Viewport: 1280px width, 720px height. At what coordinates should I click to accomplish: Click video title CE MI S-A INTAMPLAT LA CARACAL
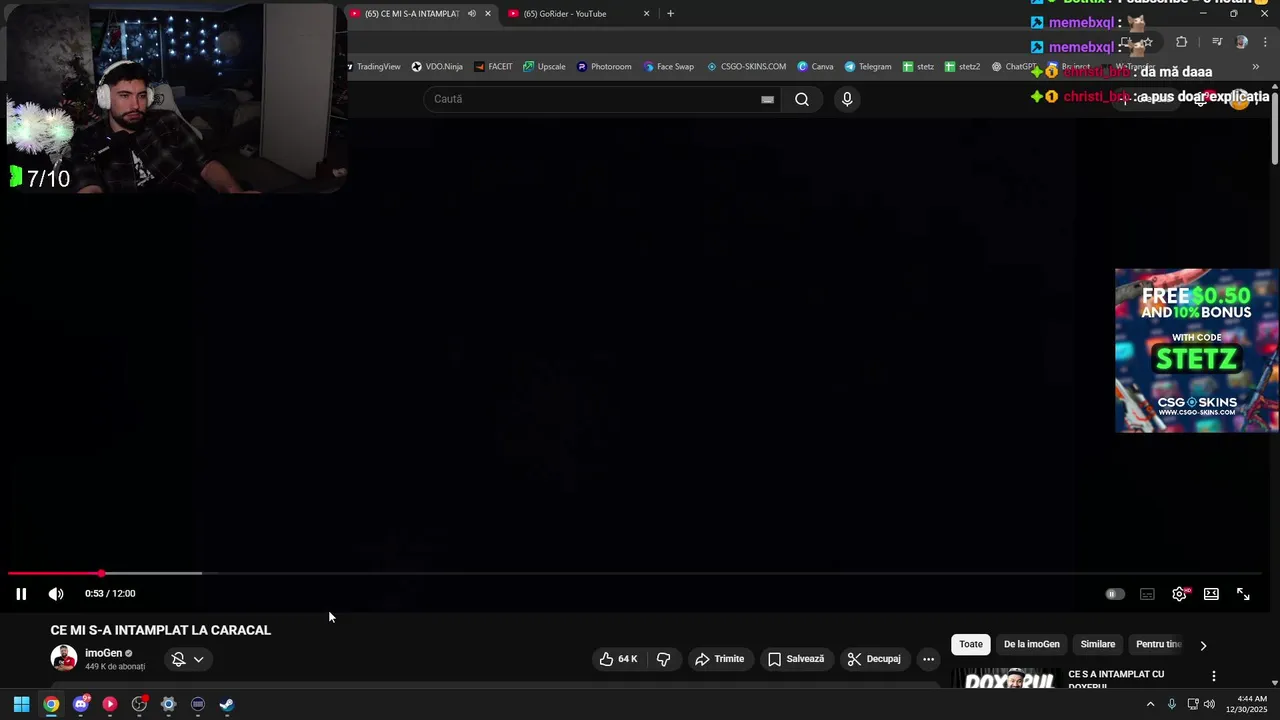tap(161, 630)
